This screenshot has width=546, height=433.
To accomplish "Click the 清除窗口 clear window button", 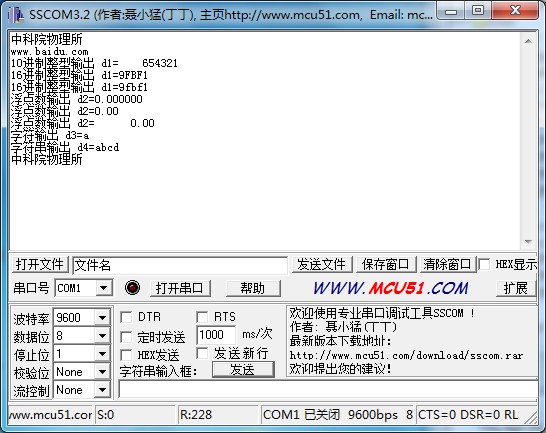I will (447, 264).
